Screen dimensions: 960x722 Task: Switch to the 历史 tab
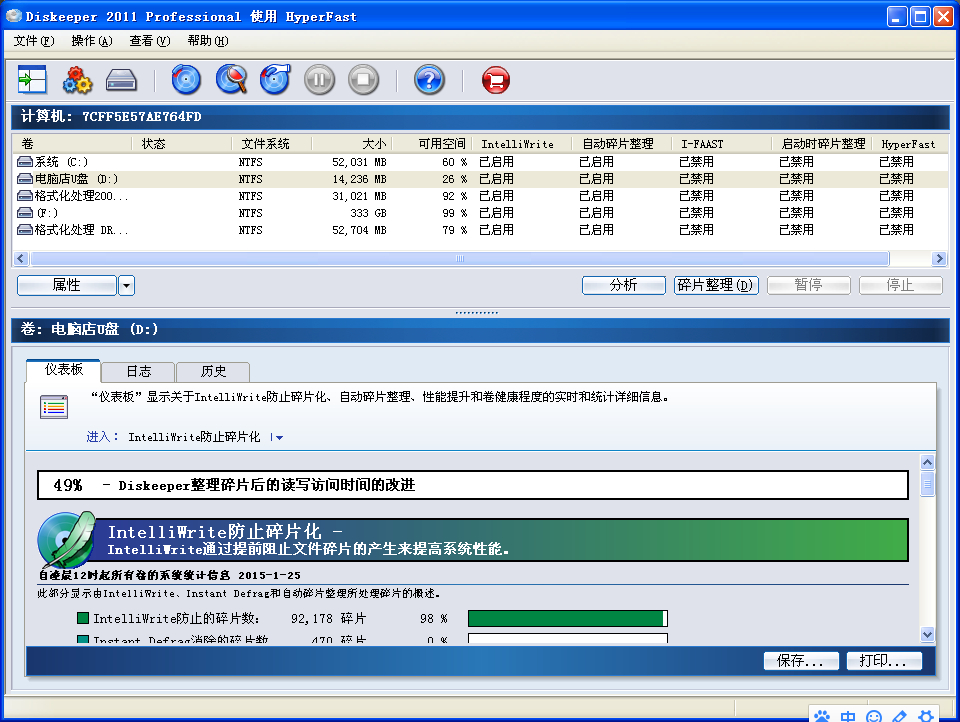[x=213, y=372]
